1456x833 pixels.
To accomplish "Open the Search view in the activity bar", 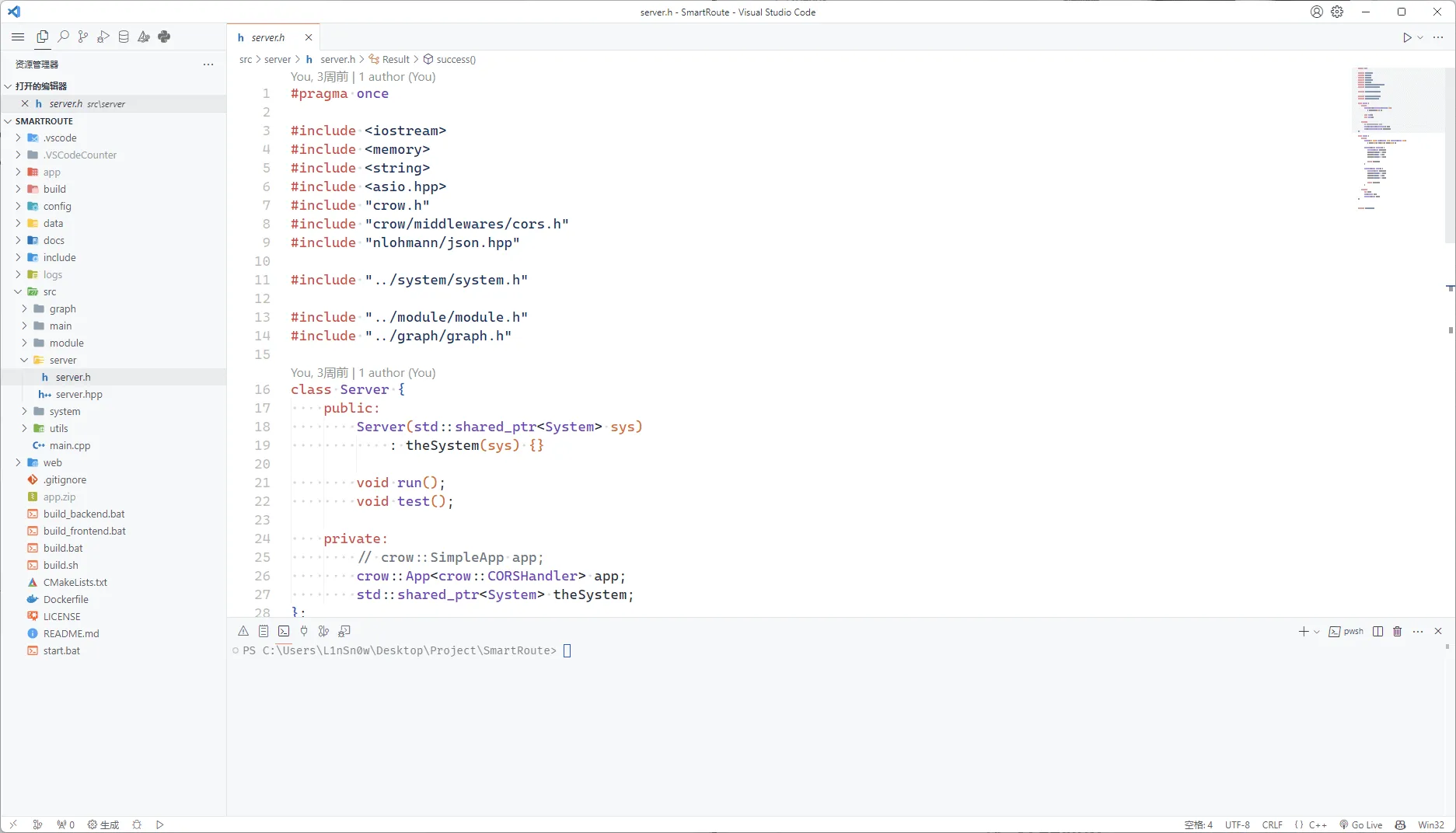I will (63, 37).
